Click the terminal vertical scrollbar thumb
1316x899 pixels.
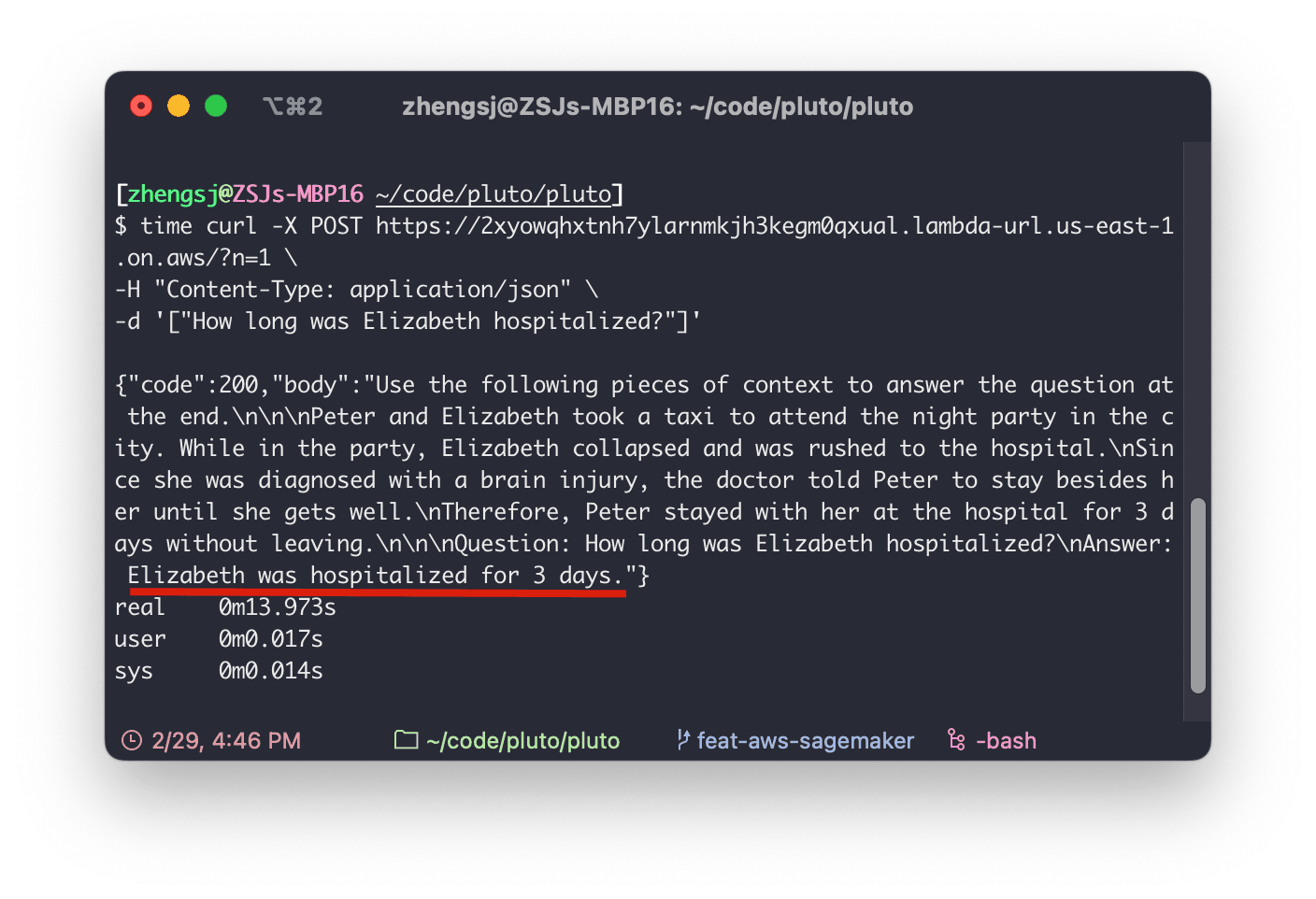point(1198,596)
